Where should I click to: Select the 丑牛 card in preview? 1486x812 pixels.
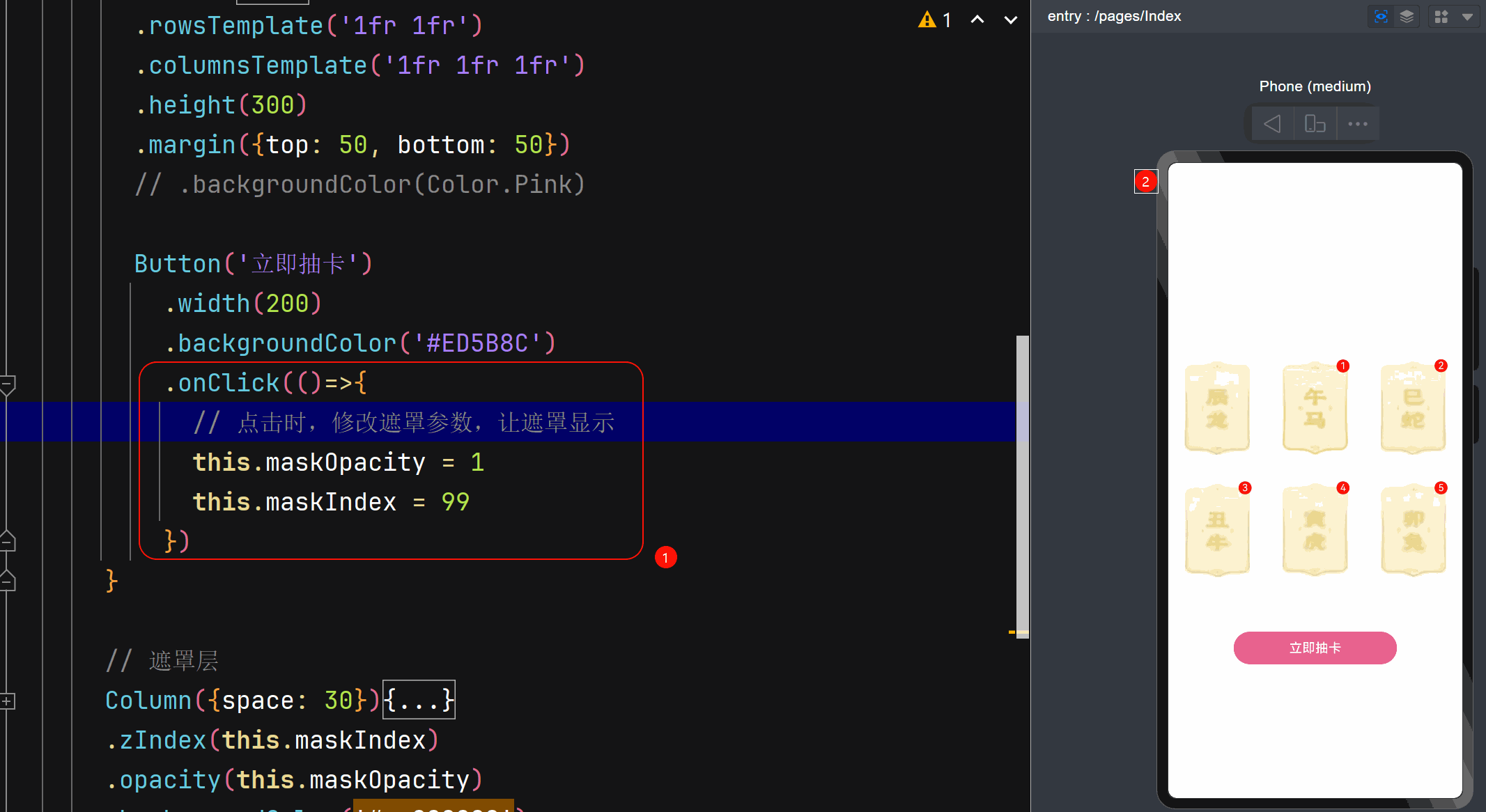(x=1217, y=530)
